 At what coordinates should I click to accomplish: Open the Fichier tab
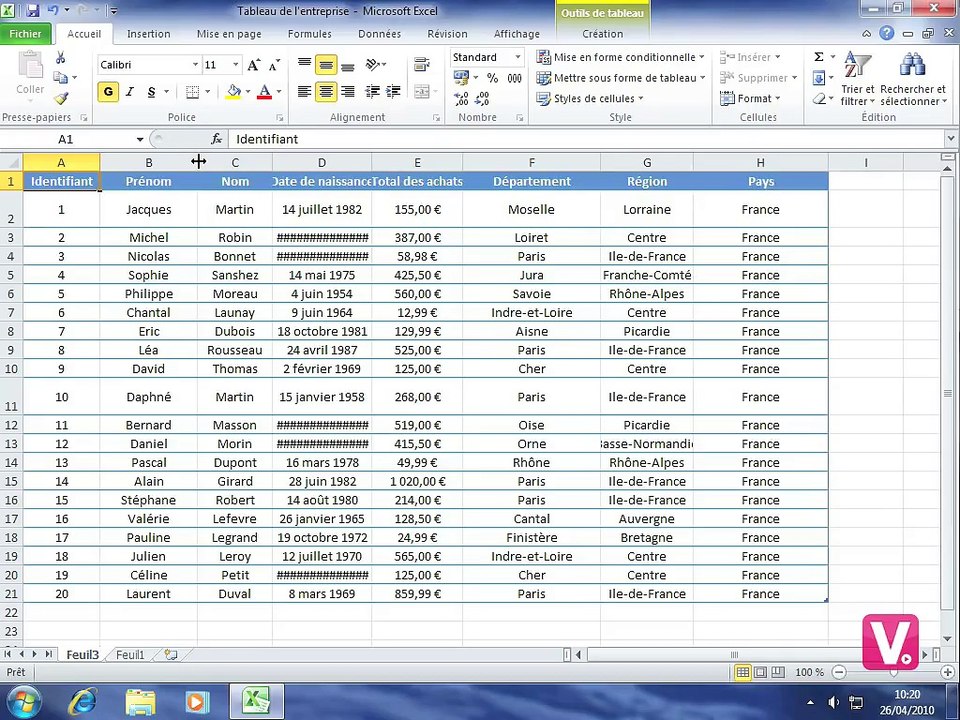26,34
